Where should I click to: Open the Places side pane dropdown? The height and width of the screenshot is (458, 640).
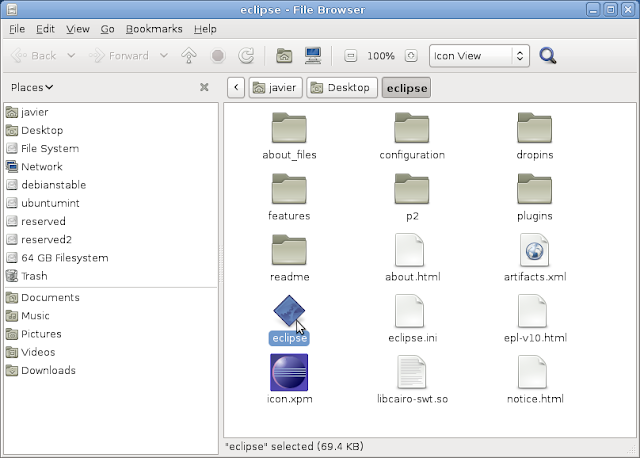(32, 87)
